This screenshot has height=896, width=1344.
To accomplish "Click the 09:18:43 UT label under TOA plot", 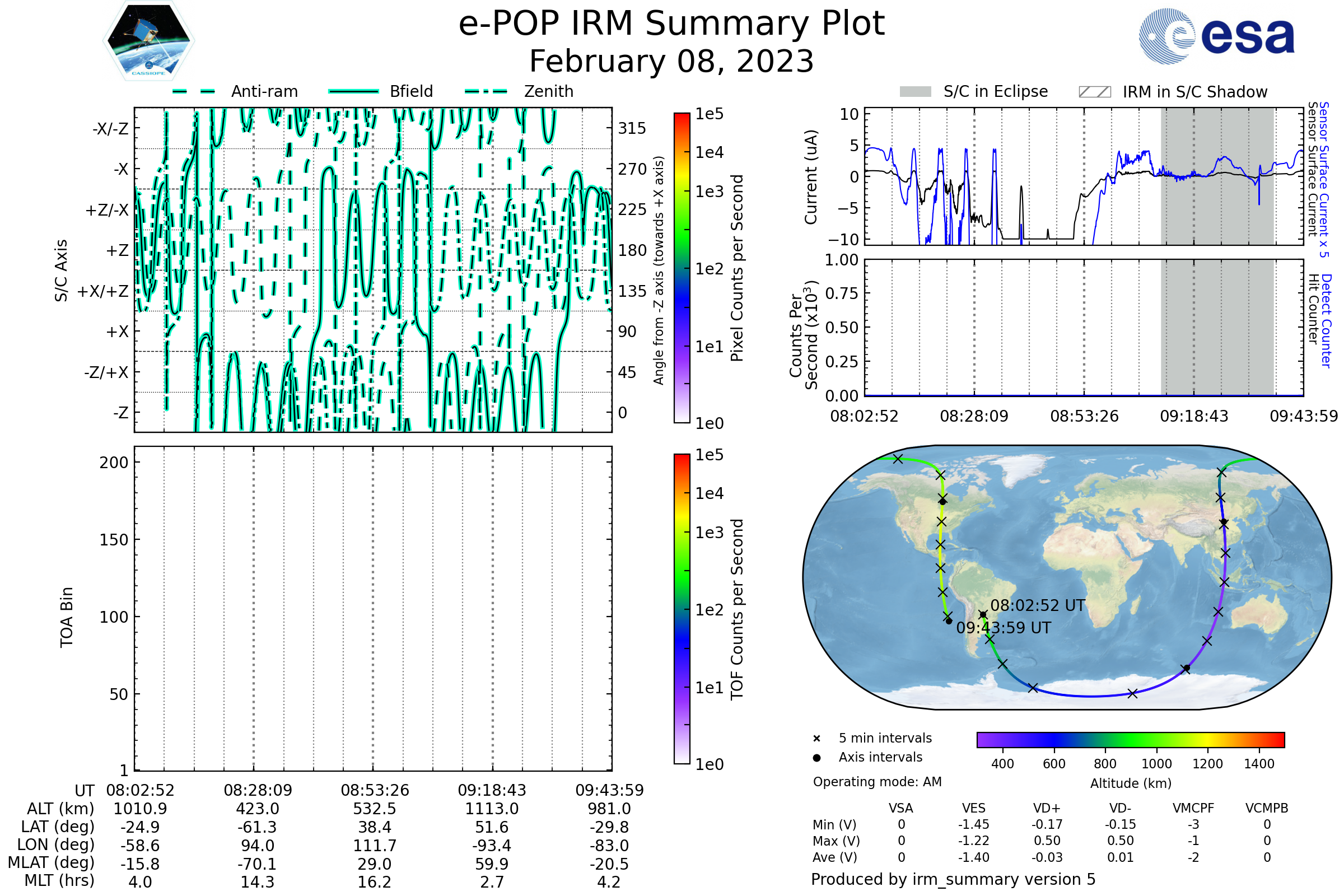I will tap(492, 790).
